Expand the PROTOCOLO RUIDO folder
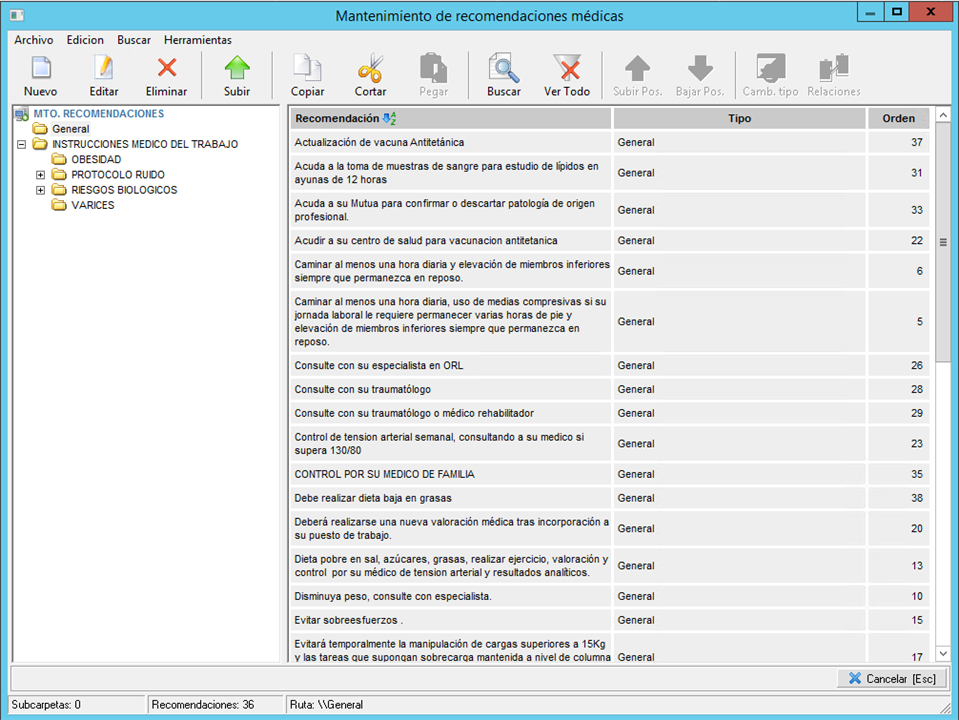The image size is (959, 720). [40, 175]
